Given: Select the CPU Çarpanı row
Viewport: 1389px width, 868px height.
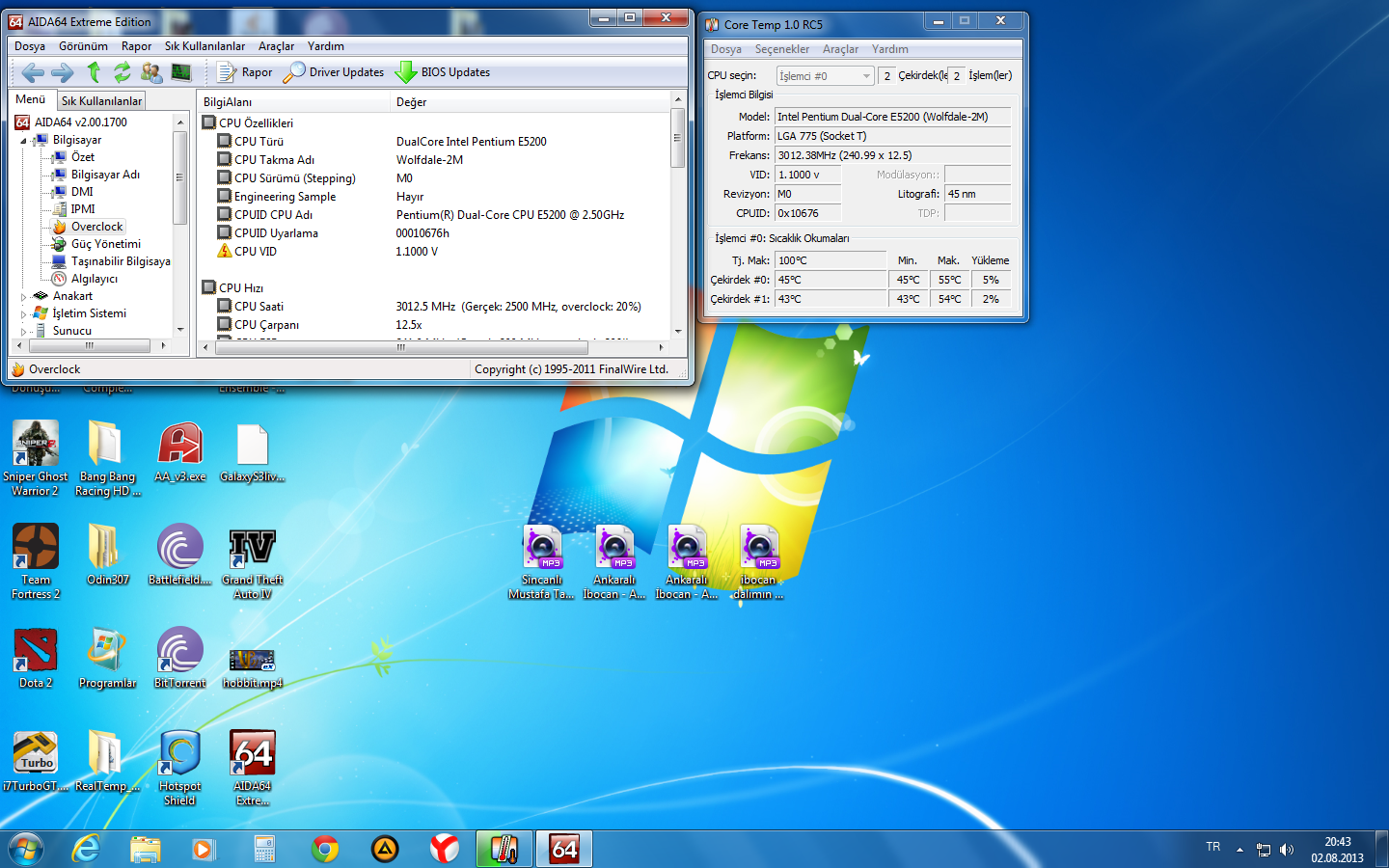Looking at the screenshot, I should pos(434,325).
